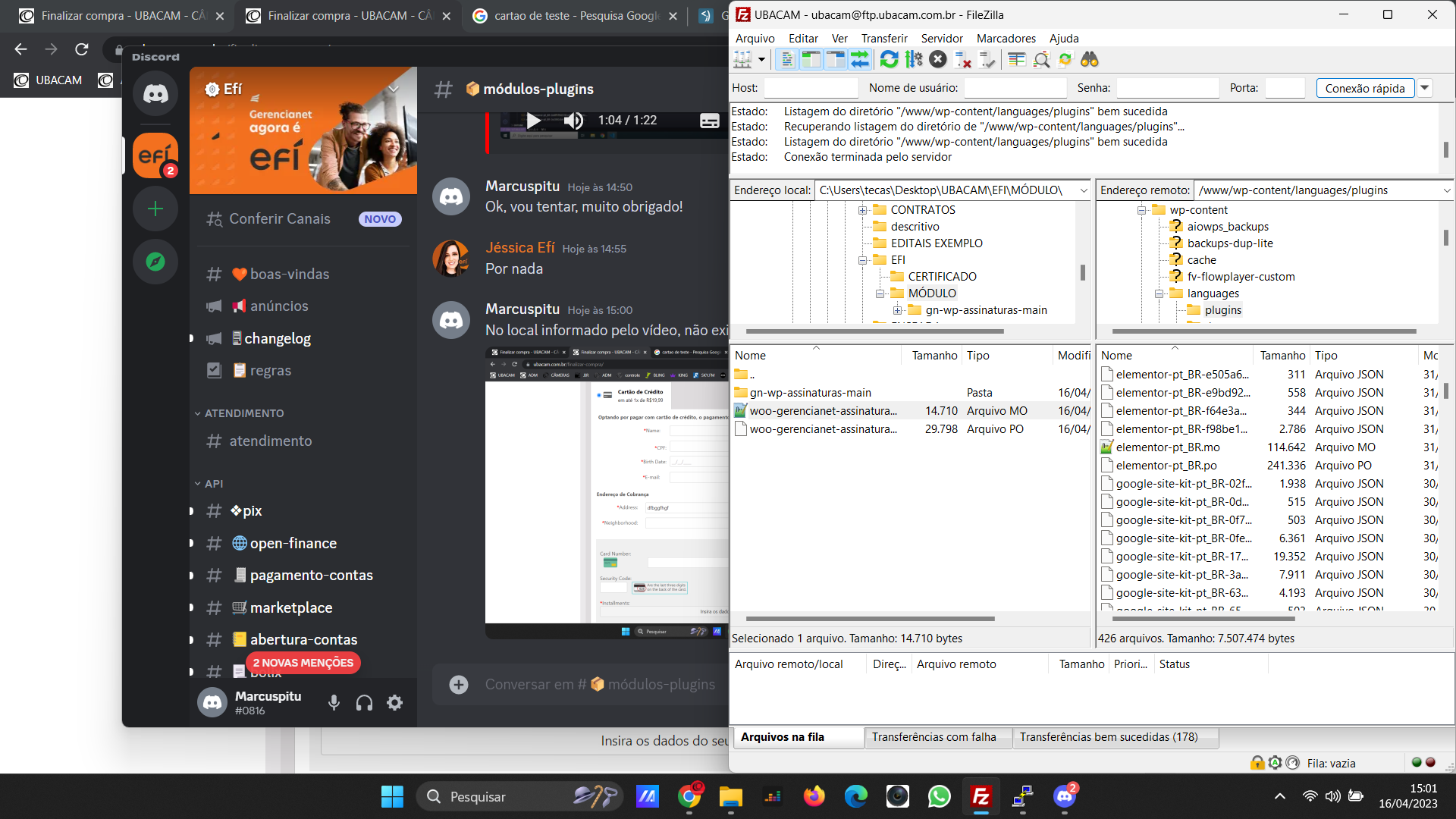This screenshot has width=1456, height=819.
Task: Open Discord direct messages home icon
Action: tap(155, 94)
